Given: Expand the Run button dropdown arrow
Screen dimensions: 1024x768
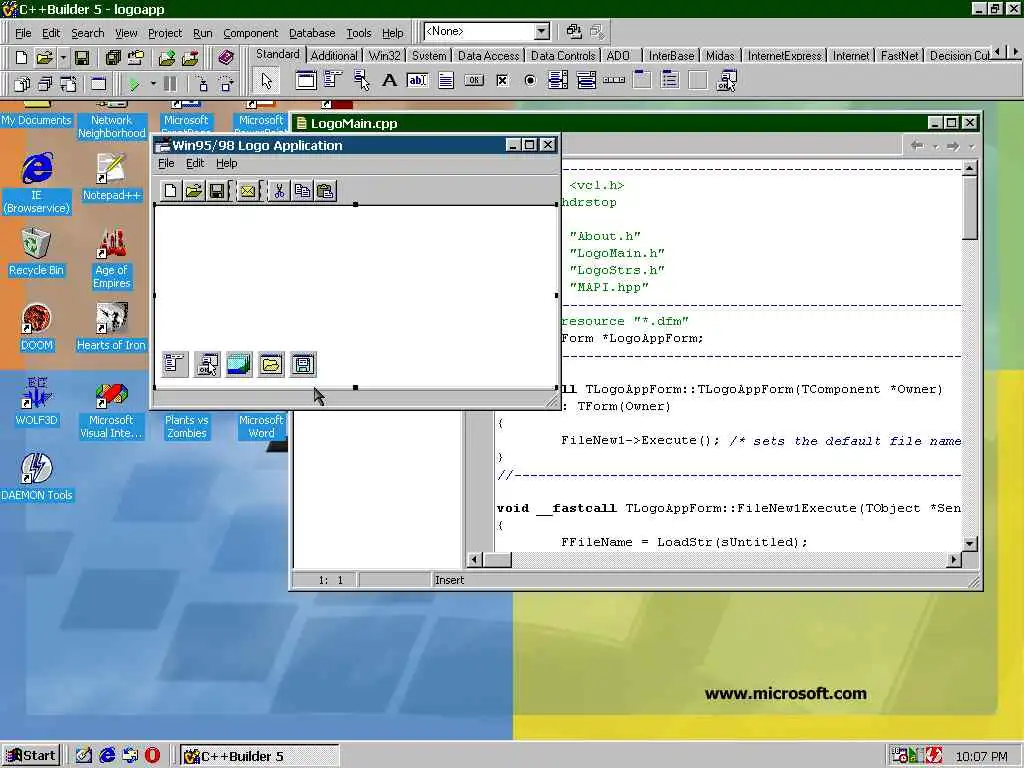Looking at the screenshot, I should click(x=153, y=84).
